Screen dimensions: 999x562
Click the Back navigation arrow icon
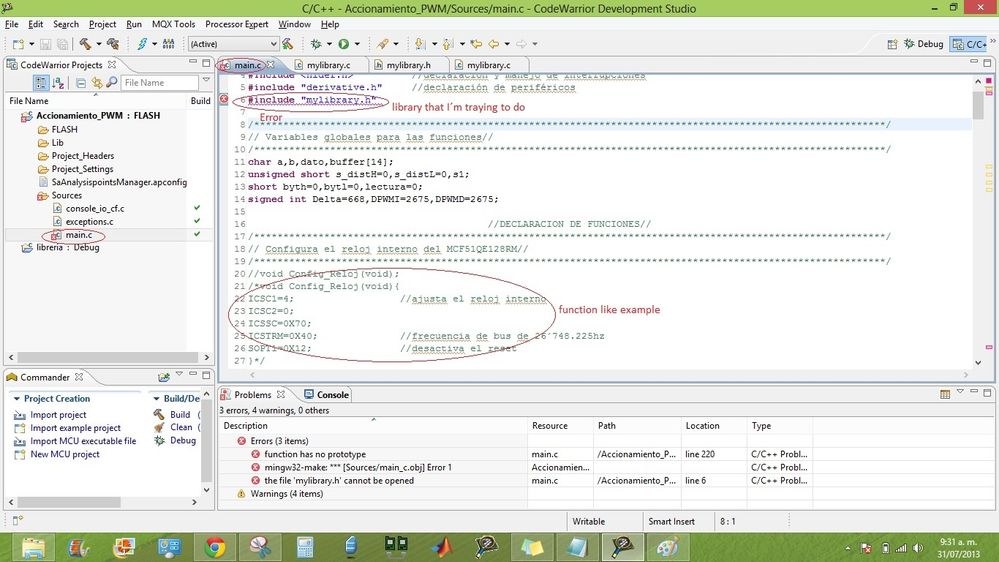pyautogui.click(x=494, y=44)
